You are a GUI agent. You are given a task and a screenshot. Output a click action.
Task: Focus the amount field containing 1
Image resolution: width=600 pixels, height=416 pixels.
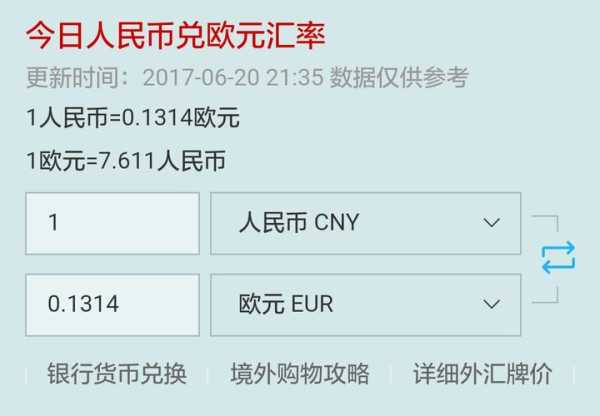click(112, 223)
